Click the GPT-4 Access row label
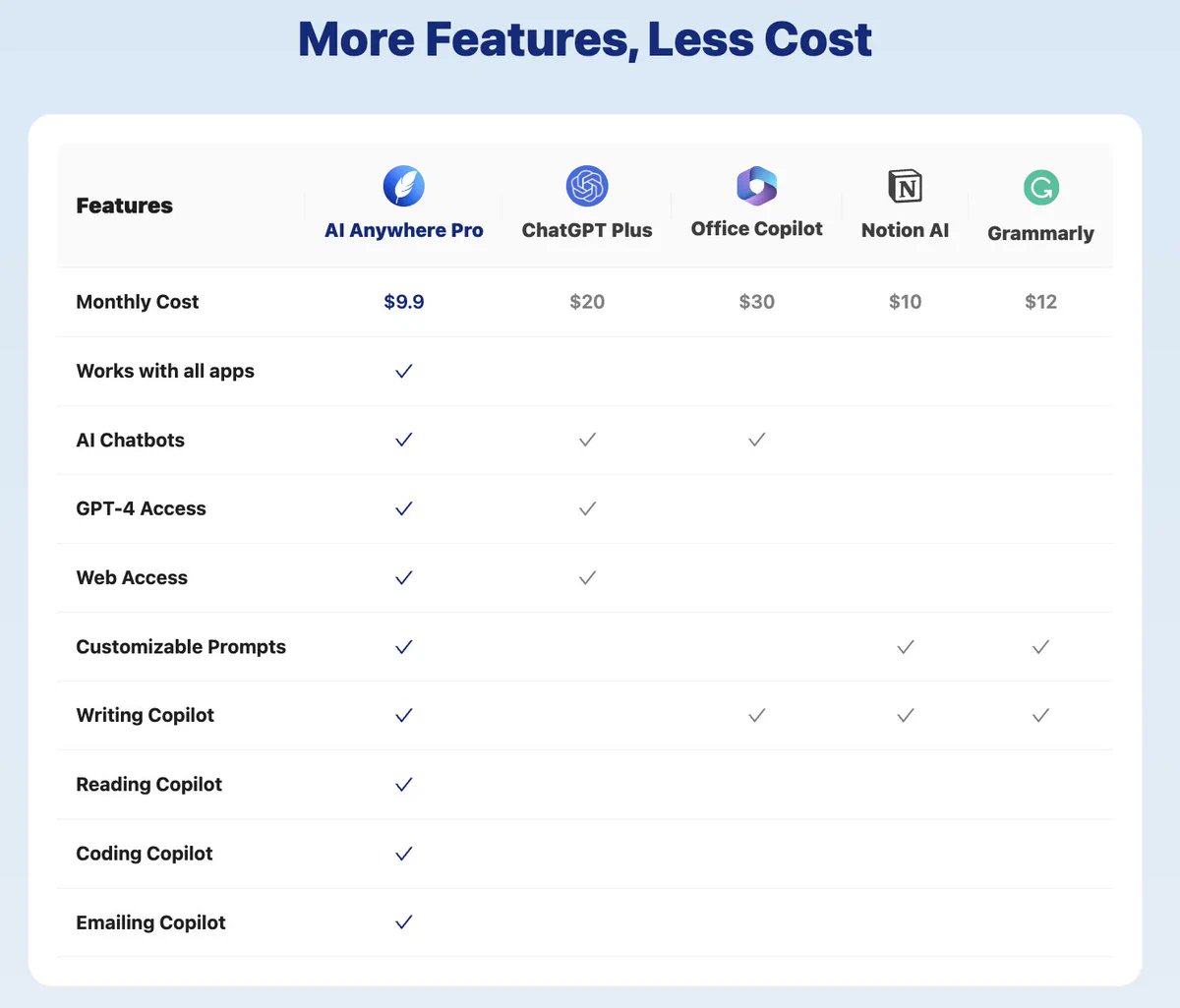This screenshot has height=1008, width=1180. (x=142, y=508)
